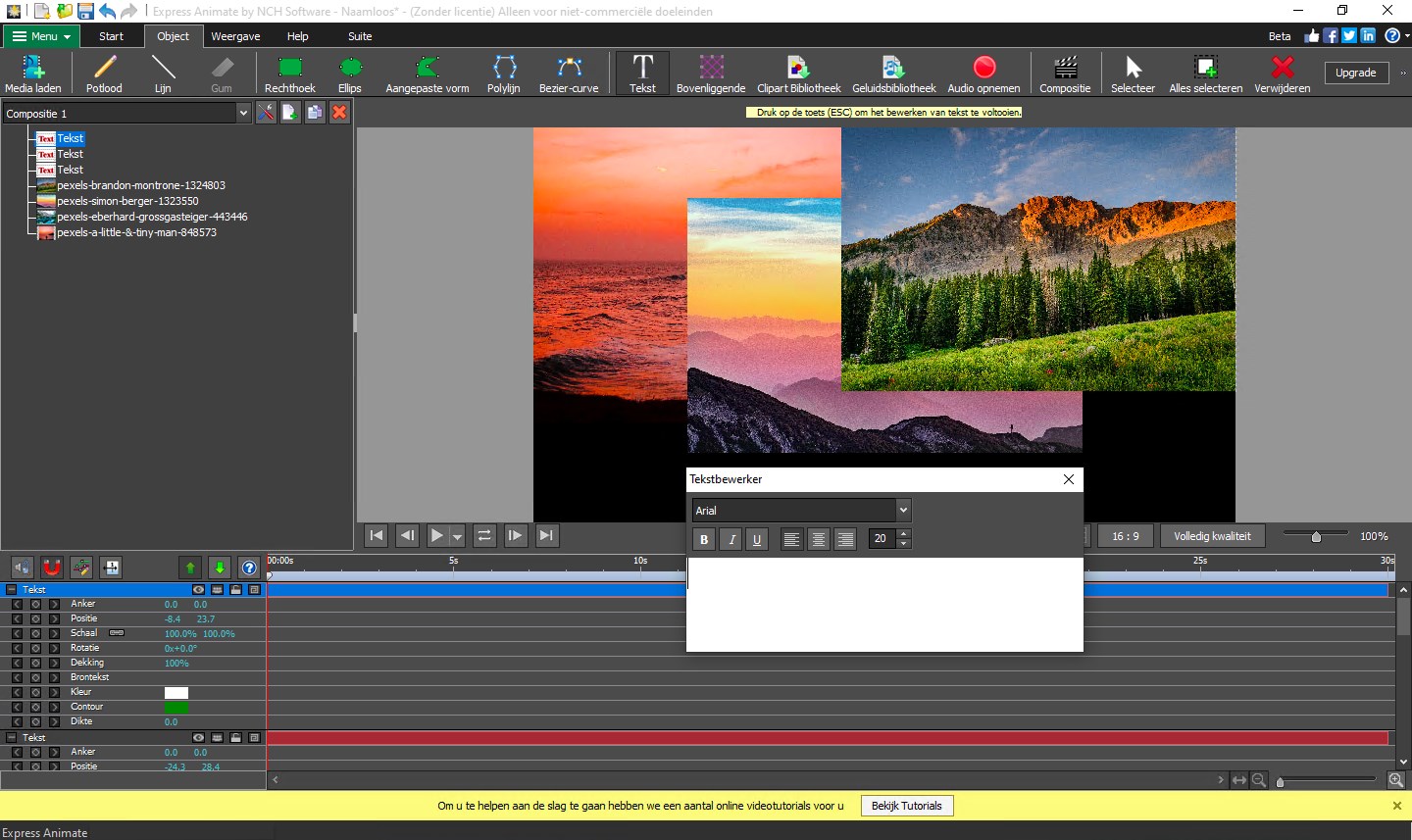Image resolution: width=1412 pixels, height=840 pixels.
Task: Pick the Bezier-curve tool
Action: (569, 74)
